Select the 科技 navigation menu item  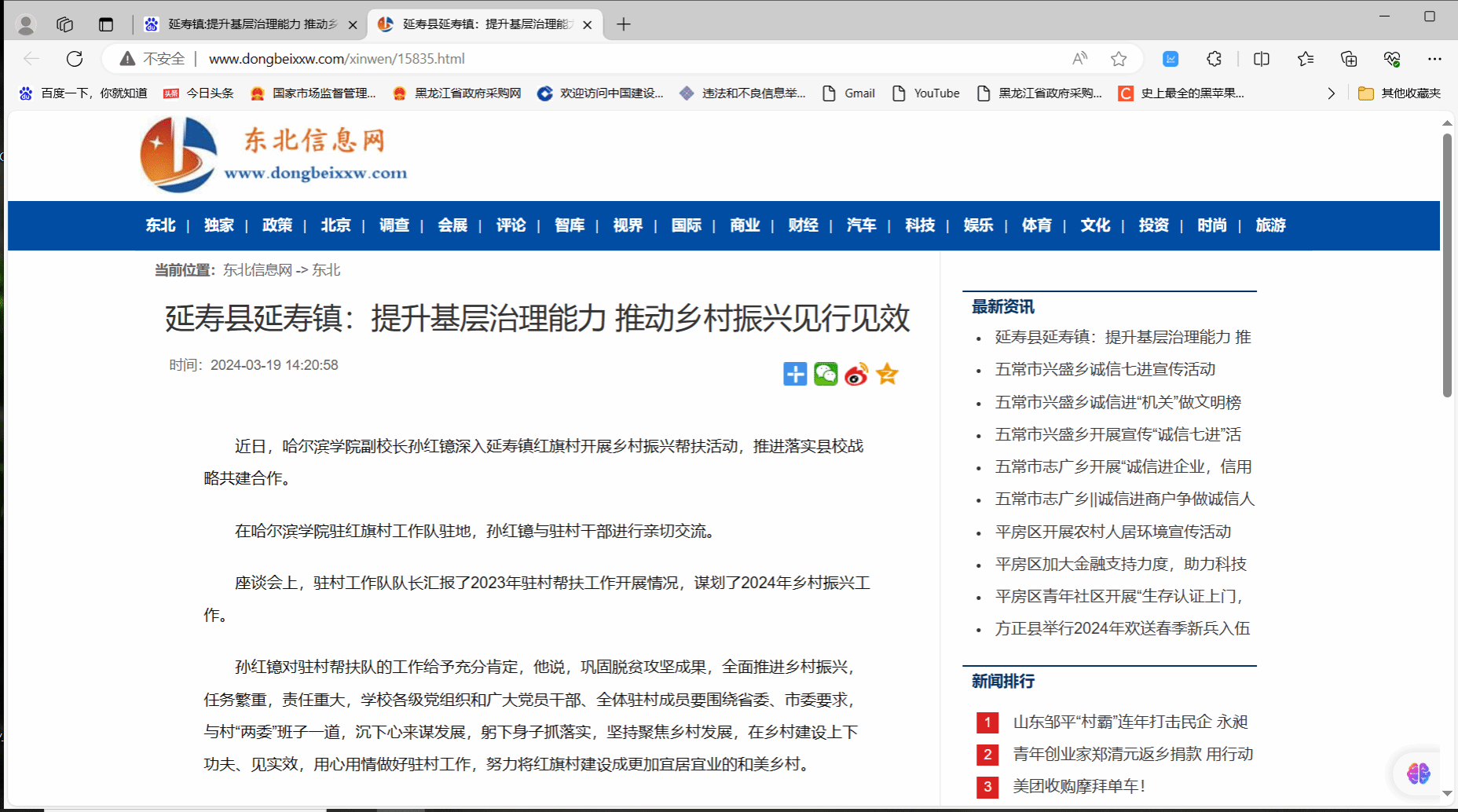coord(920,225)
